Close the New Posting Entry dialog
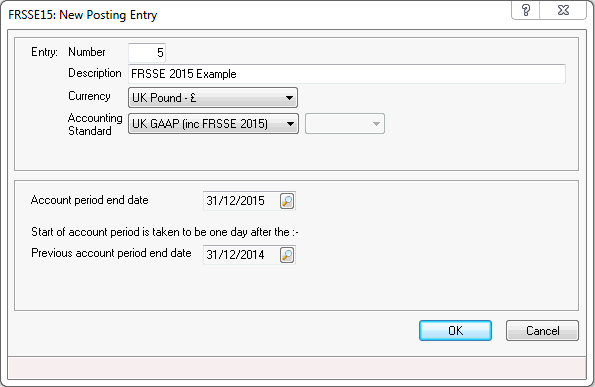595x387 pixels. 564,10
